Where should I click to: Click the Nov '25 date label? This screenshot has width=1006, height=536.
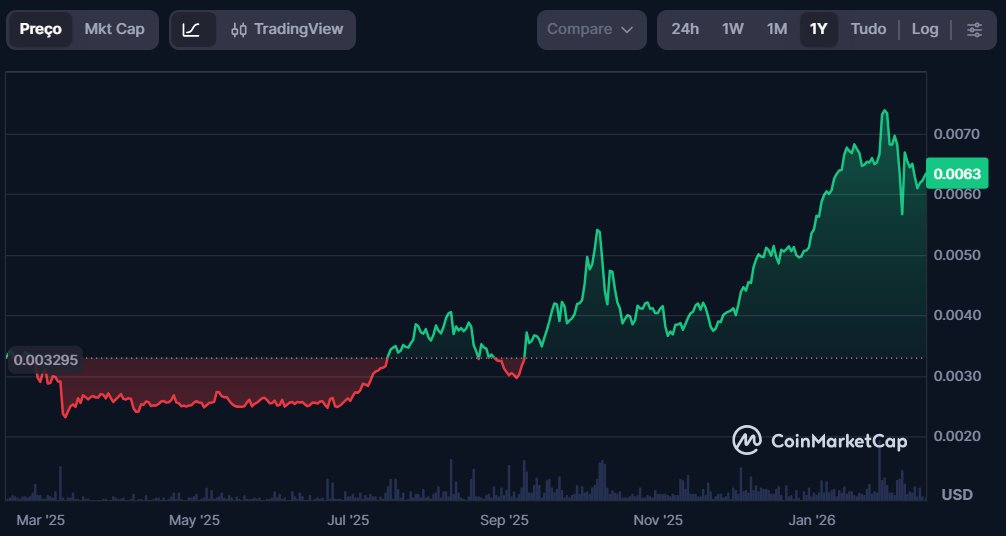coord(658,521)
